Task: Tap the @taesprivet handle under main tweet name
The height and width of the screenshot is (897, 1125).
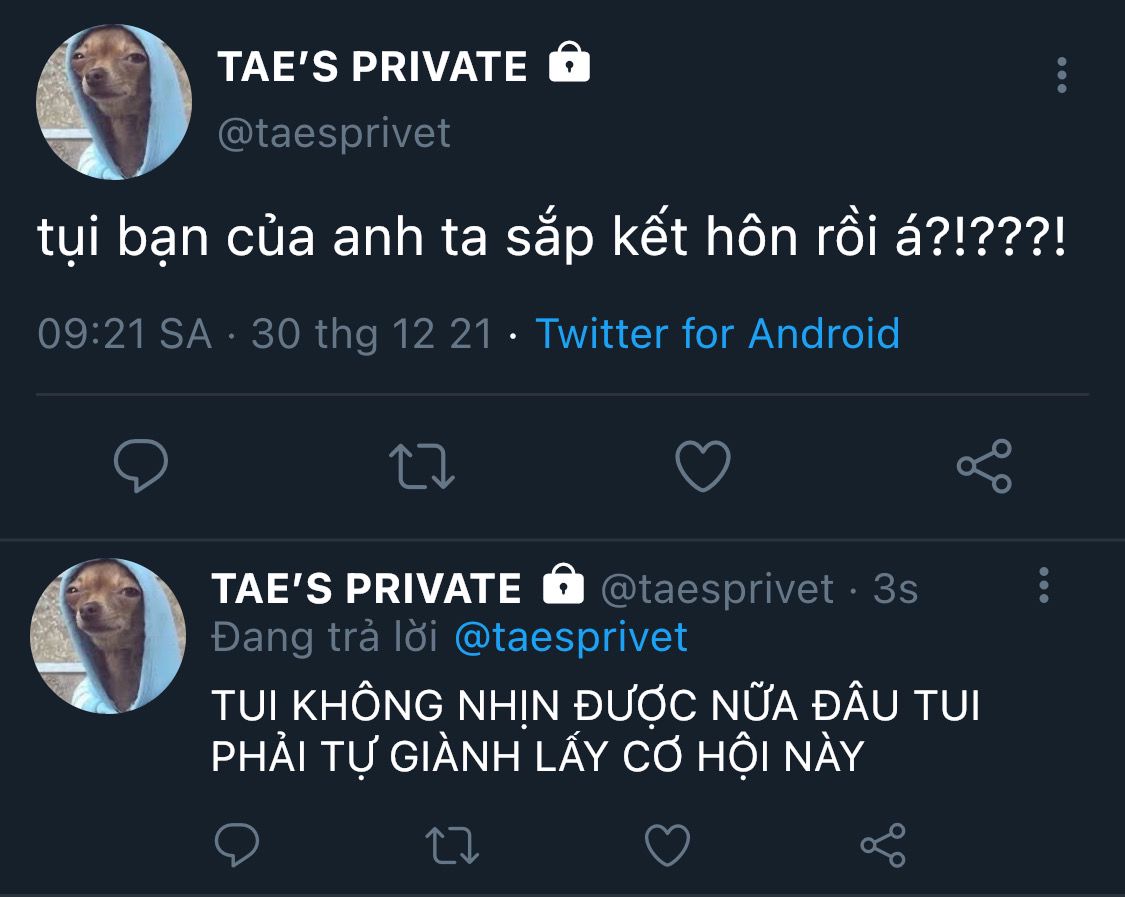Action: coord(334,133)
